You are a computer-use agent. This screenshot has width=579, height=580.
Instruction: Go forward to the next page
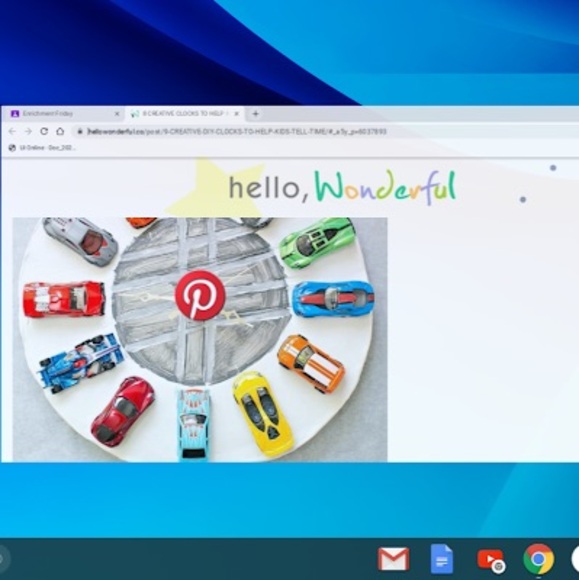click(28, 131)
